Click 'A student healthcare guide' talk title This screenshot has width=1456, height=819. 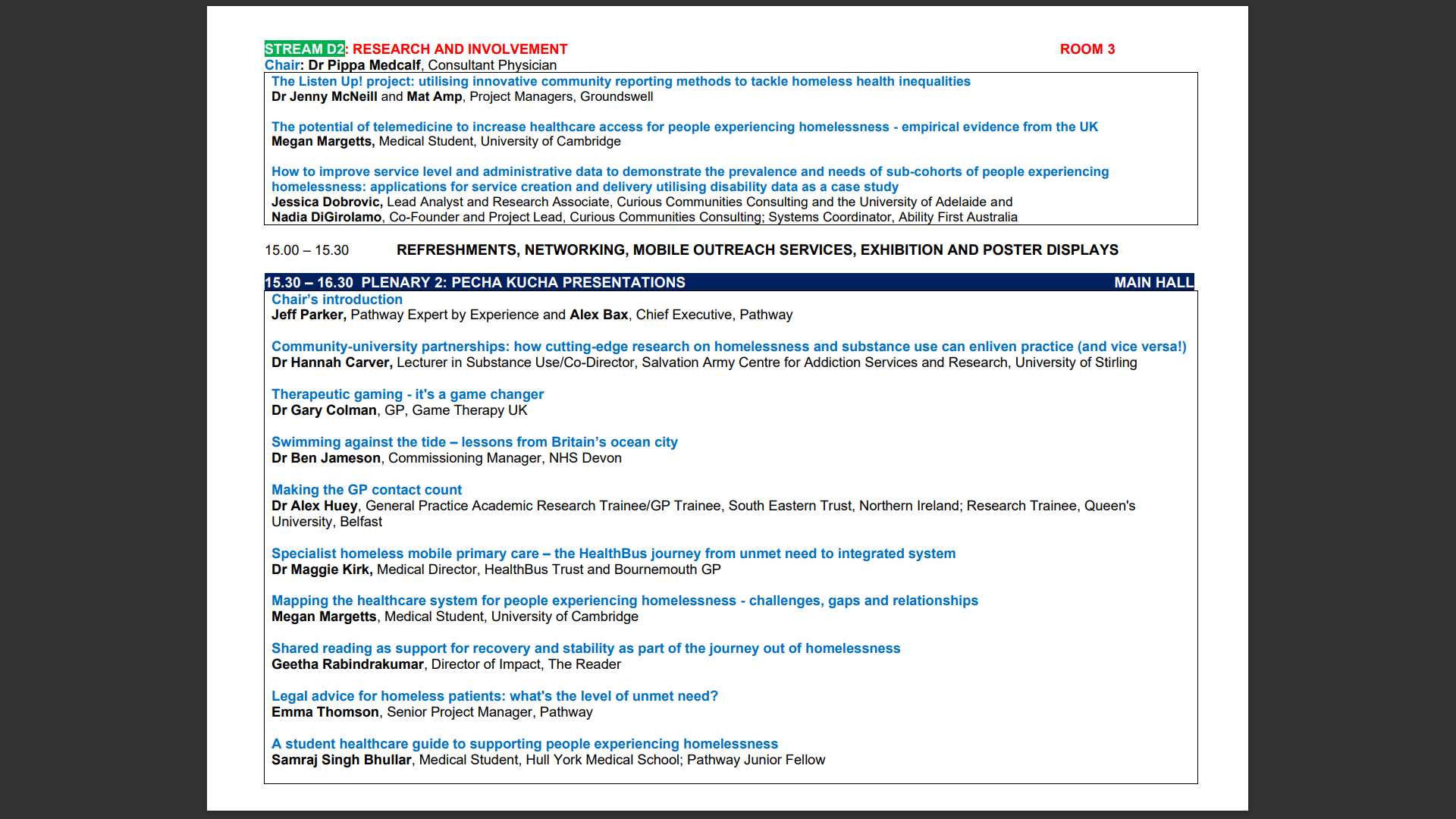(x=525, y=744)
